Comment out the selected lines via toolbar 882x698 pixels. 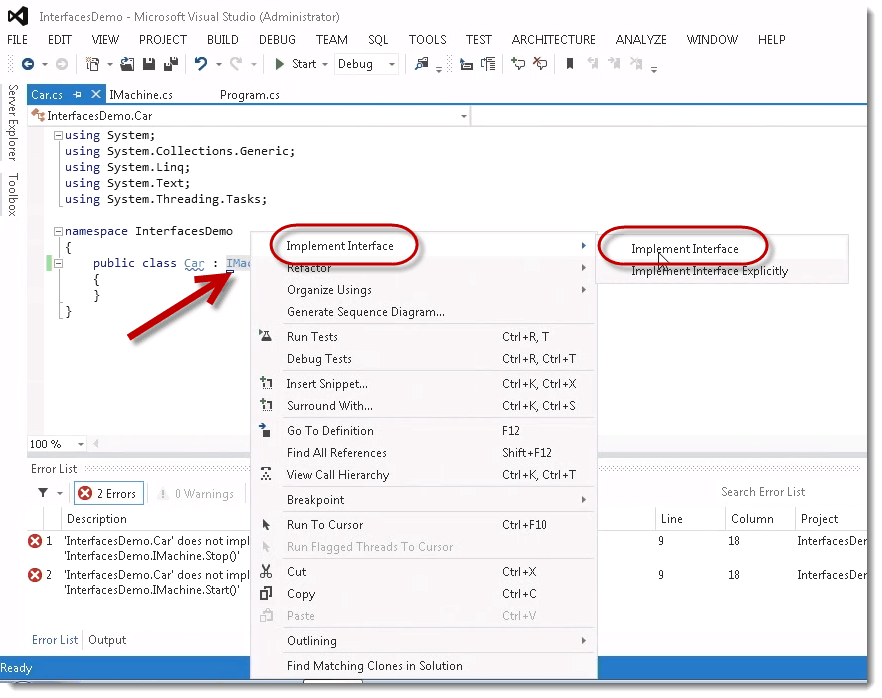tap(518, 64)
